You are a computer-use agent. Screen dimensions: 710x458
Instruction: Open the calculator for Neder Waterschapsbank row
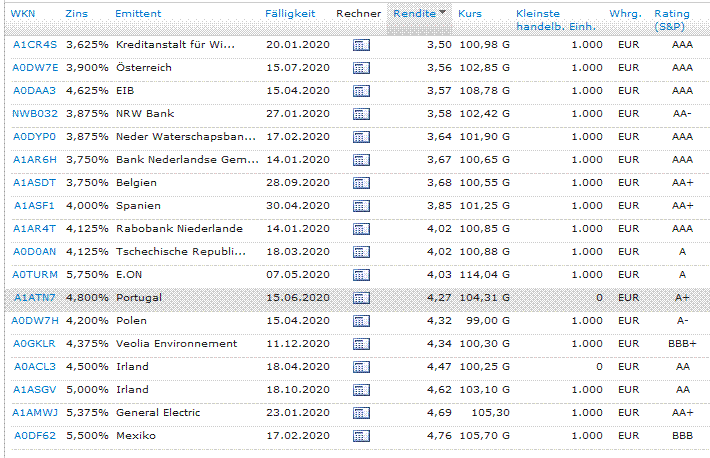pos(361,137)
